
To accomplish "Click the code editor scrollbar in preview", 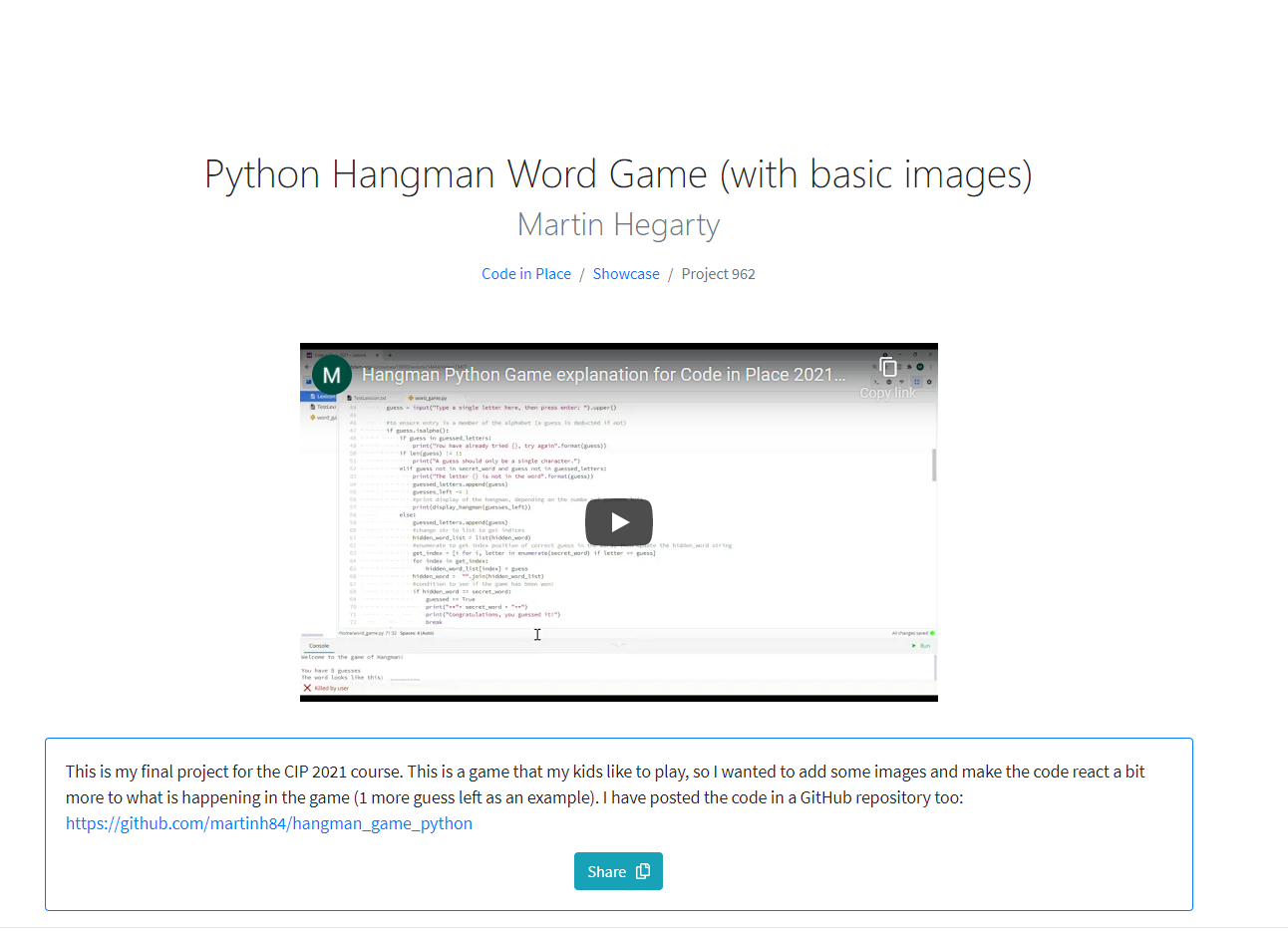I will [x=933, y=465].
